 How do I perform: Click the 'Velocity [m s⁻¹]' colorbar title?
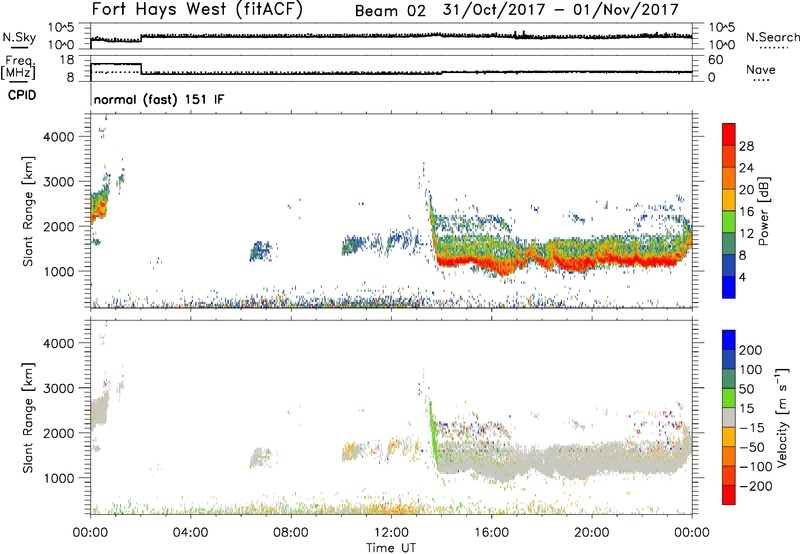(782, 417)
